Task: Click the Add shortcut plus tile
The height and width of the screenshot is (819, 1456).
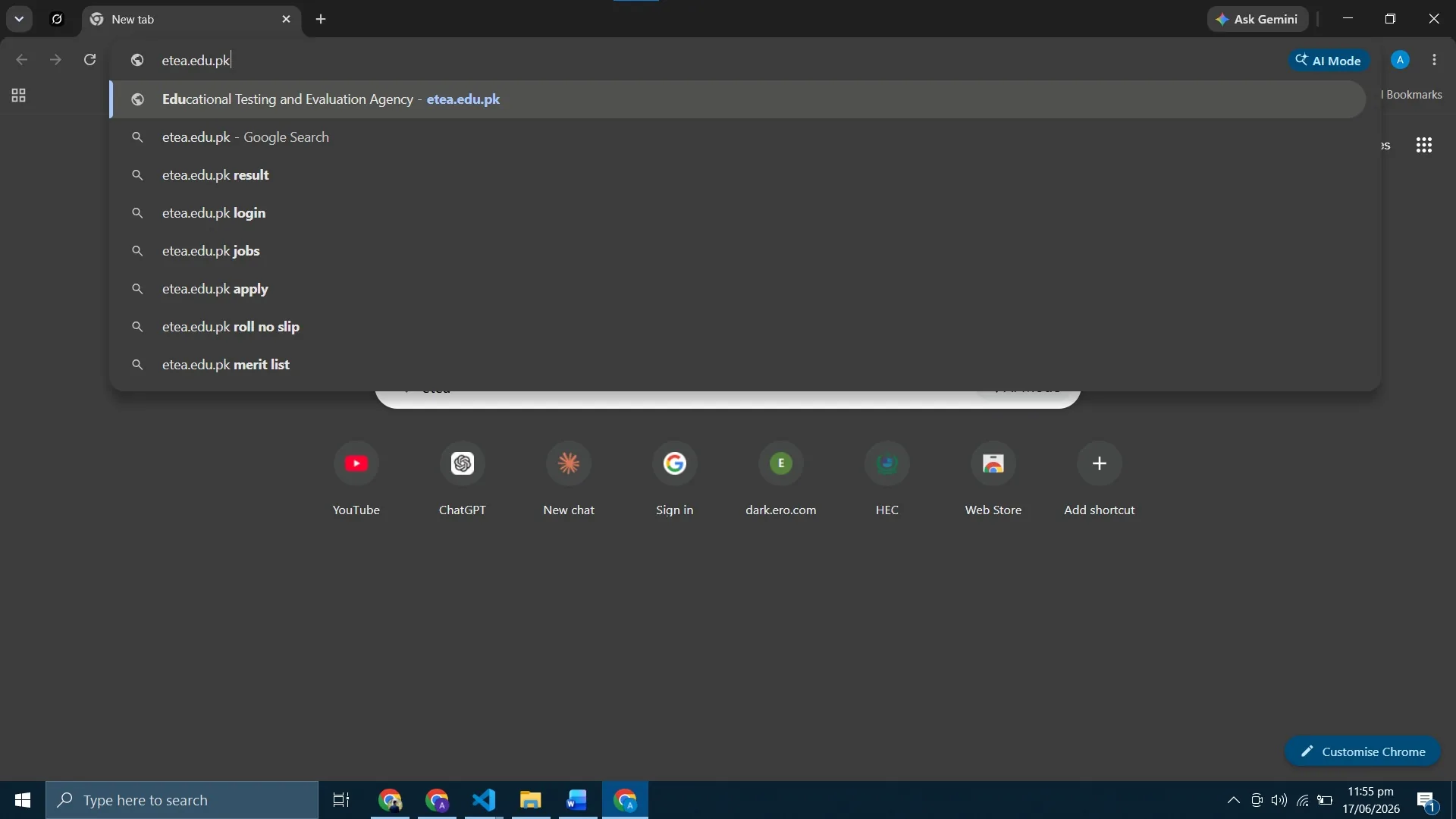Action: click(1100, 479)
